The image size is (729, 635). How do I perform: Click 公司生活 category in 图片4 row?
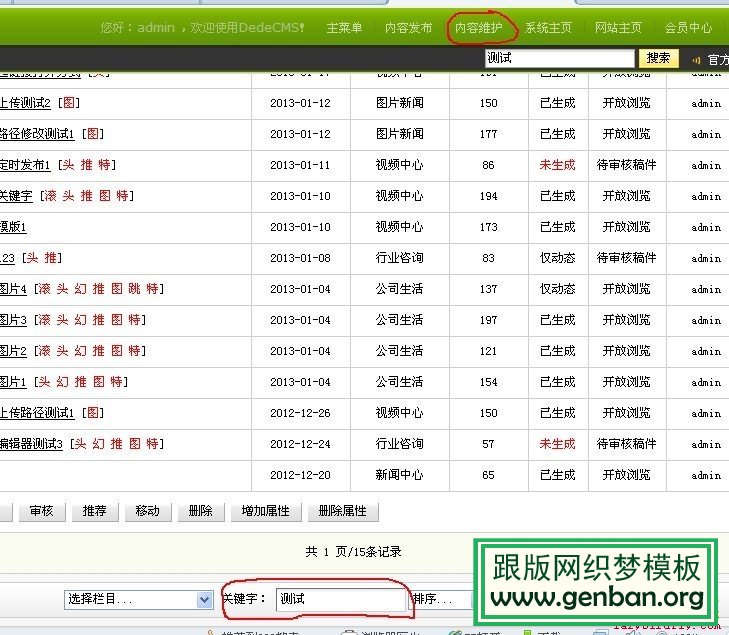[x=399, y=289]
